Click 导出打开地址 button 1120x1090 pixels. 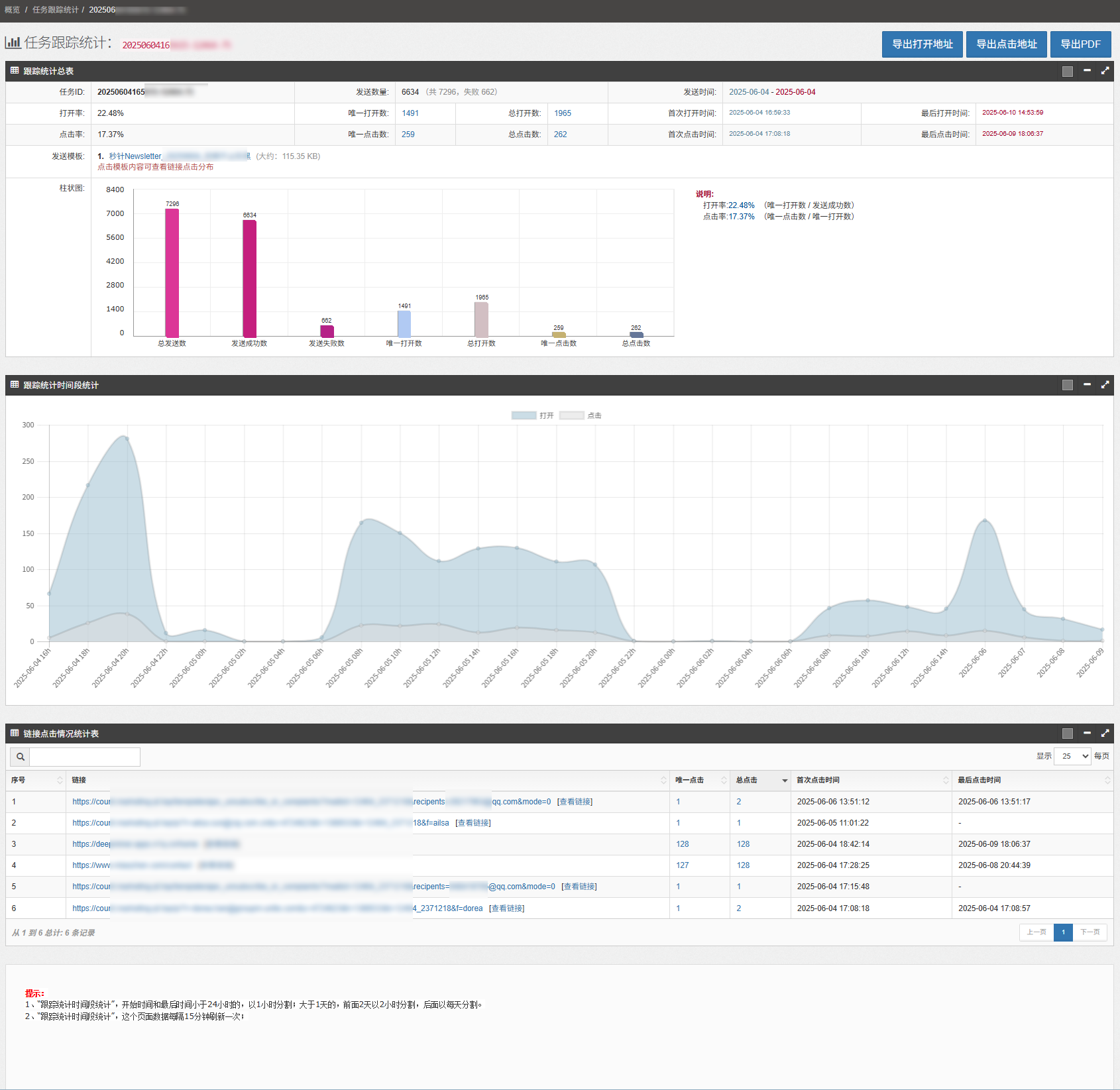[x=922, y=44]
